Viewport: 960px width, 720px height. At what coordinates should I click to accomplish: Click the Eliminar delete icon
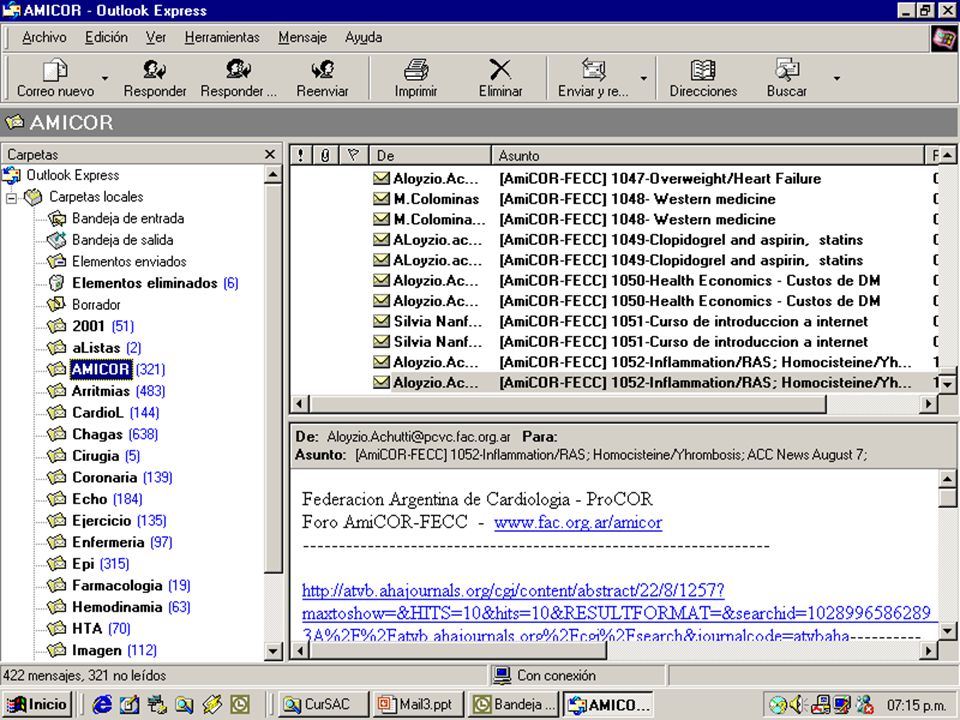point(500,70)
